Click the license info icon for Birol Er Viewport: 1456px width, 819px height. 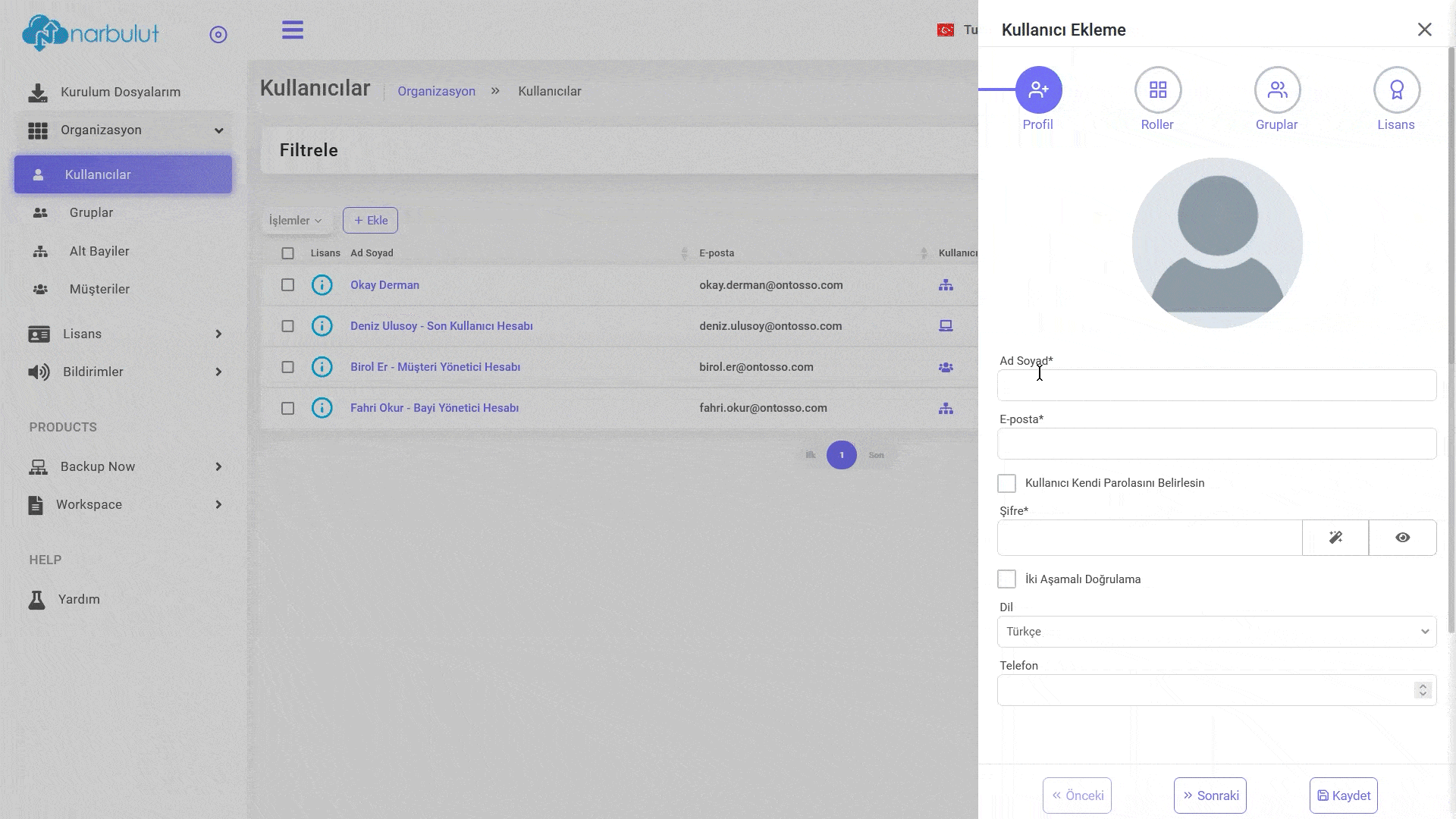[x=322, y=367]
